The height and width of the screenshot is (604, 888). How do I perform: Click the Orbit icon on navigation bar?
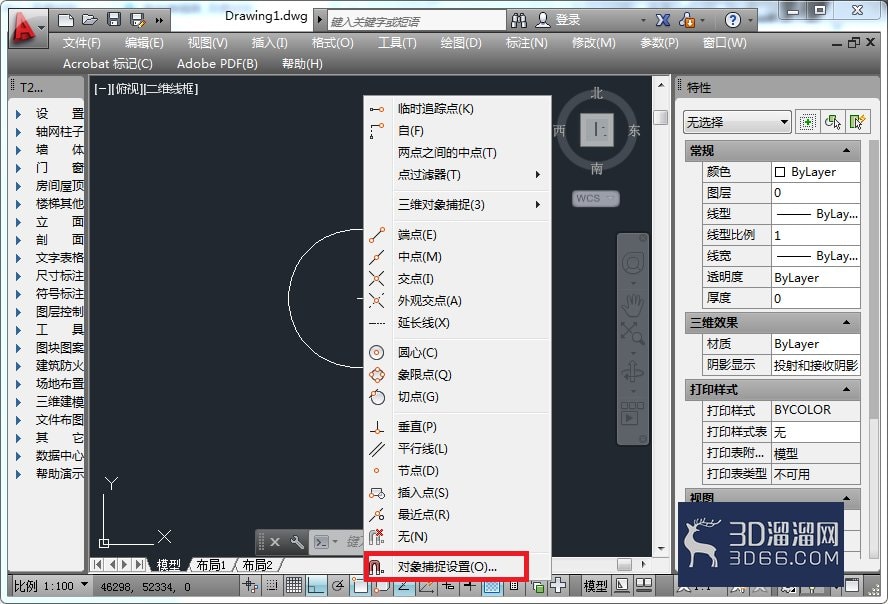pos(633,372)
